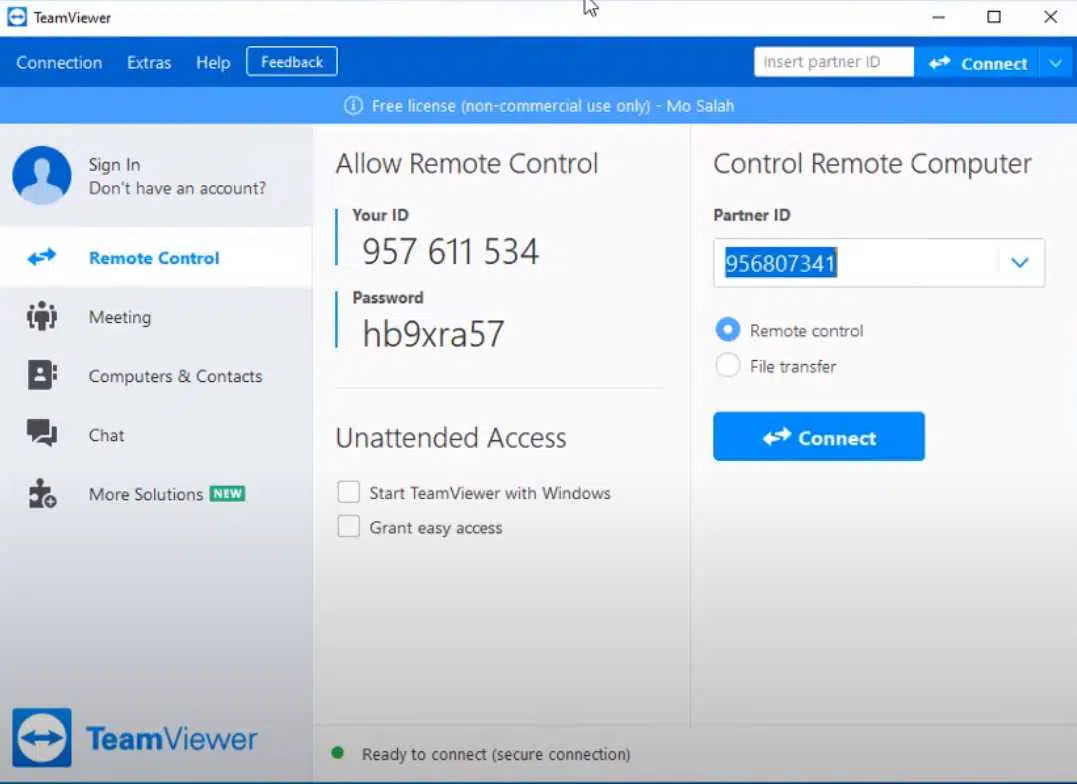Click the password hb9xra57
The height and width of the screenshot is (784, 1077).
[433, 334]
